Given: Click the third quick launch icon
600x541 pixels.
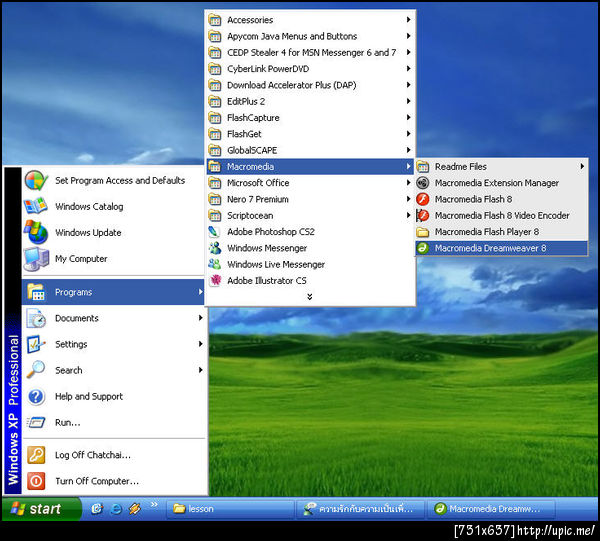Looking at the screenshot, I should click(135, 509).
